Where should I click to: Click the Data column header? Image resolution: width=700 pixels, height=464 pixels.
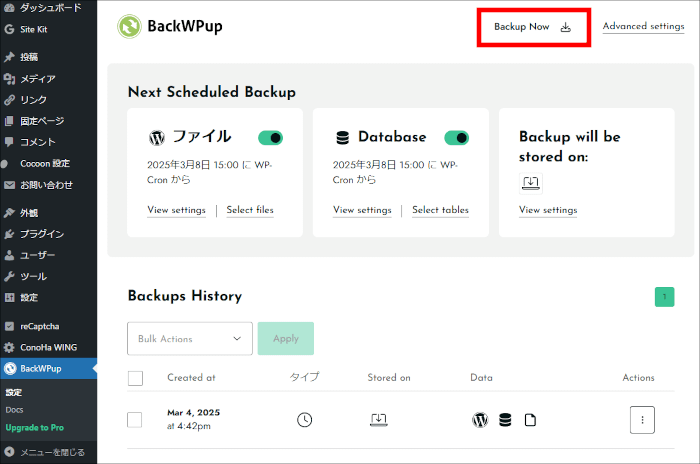click(x=481, y=378)
